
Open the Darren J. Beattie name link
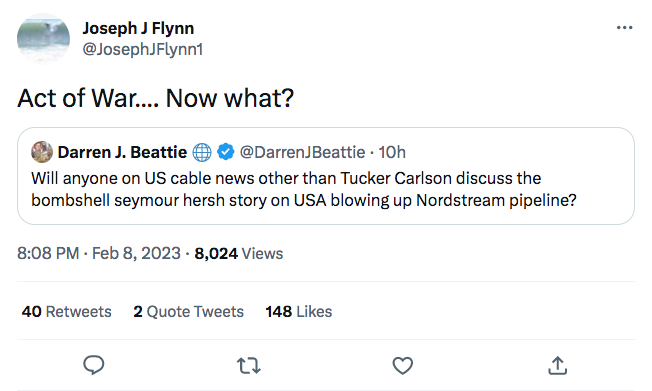[122, 152]
